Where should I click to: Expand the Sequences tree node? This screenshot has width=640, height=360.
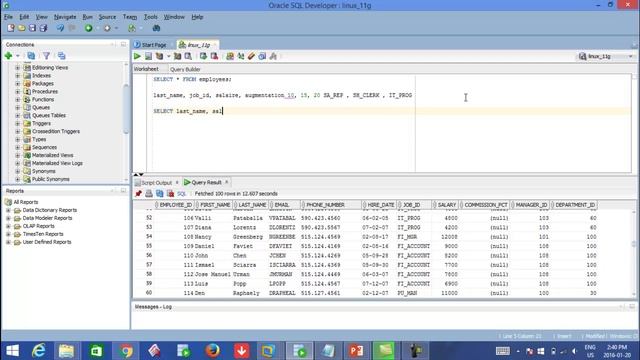click(x=18, y=147)
